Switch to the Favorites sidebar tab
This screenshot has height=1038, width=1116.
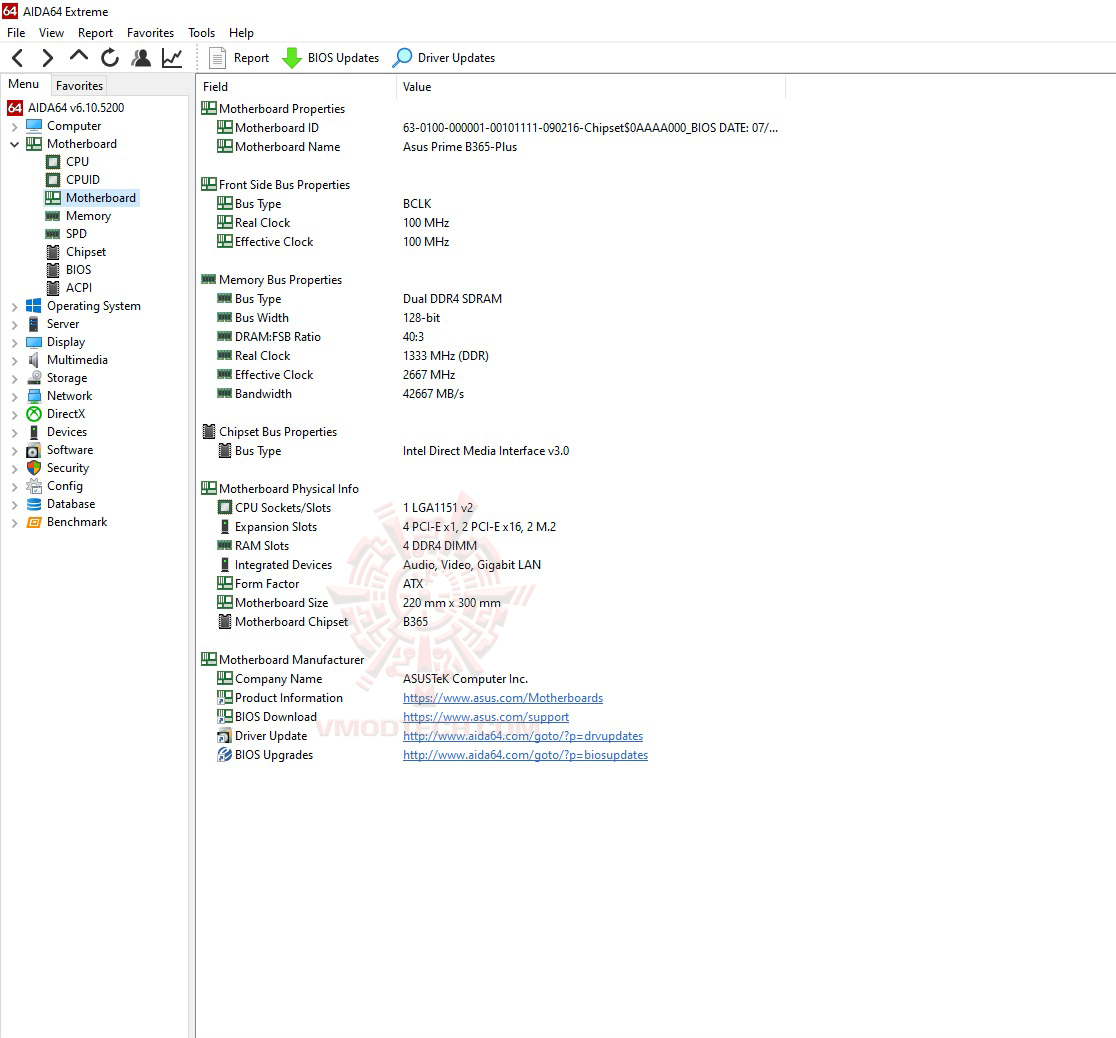79,85
